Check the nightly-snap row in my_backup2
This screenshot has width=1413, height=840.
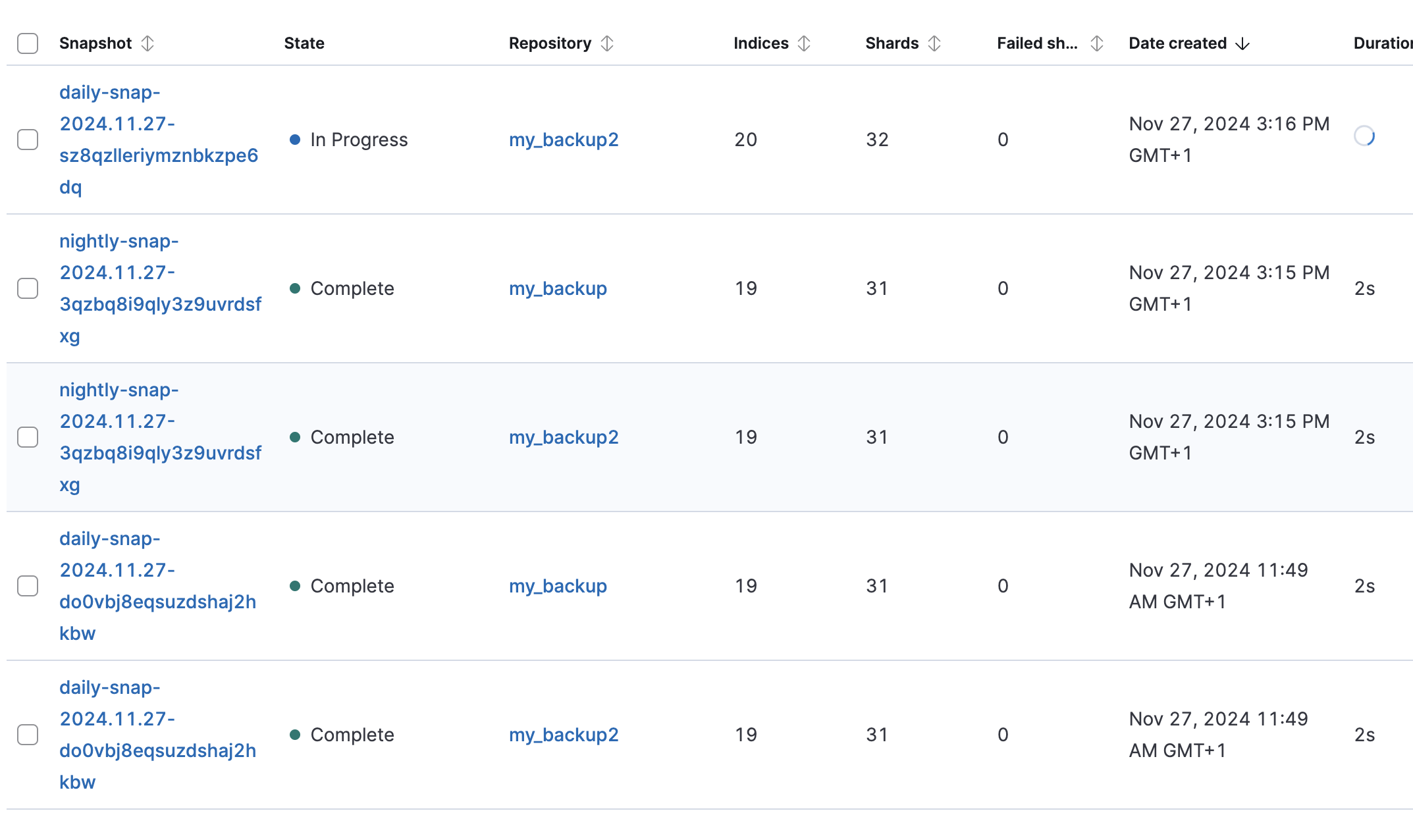[28, 437]
